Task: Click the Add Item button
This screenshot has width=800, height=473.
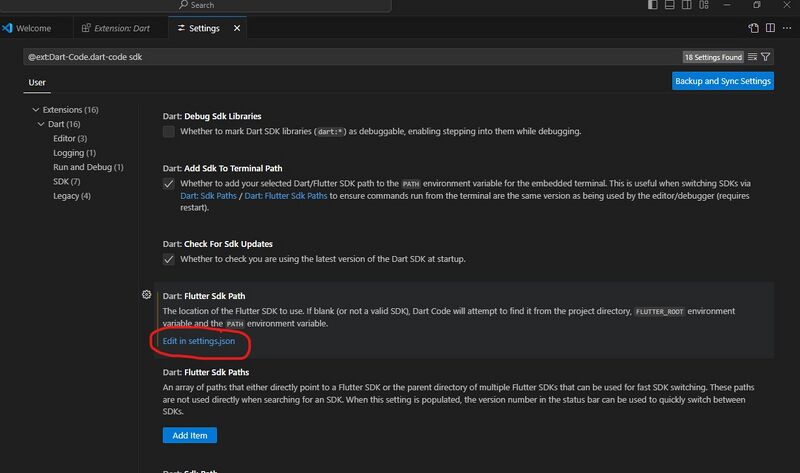Action: point(190,435)
